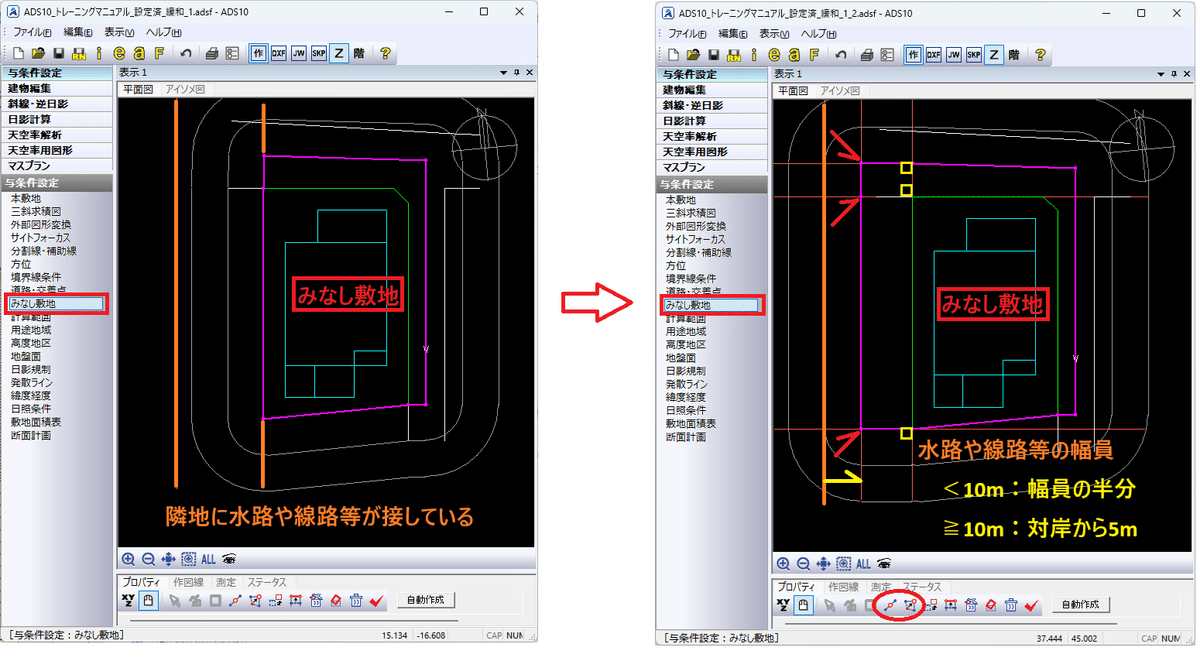This screenshot has width=1200, height=650.
Task: Click Undo arrow in 緩和_1_2.adsf window
Action: tap(841, 54)
